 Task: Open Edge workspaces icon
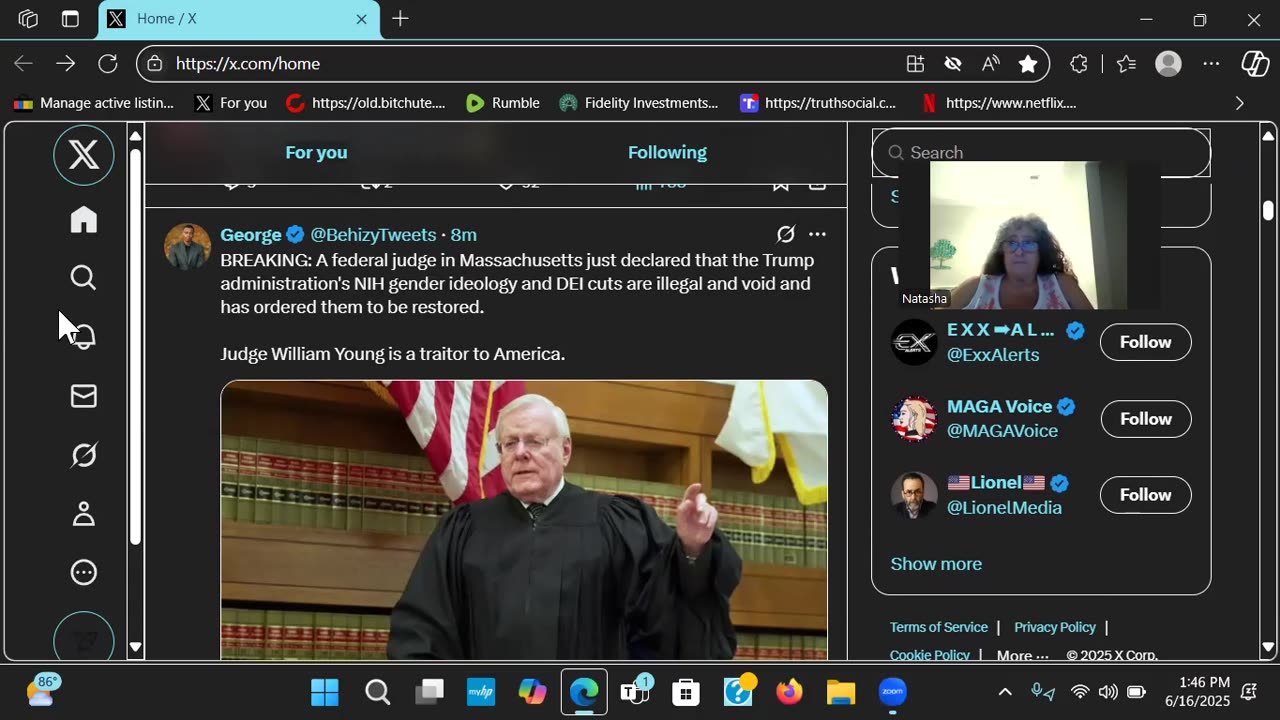coord(28,19)
